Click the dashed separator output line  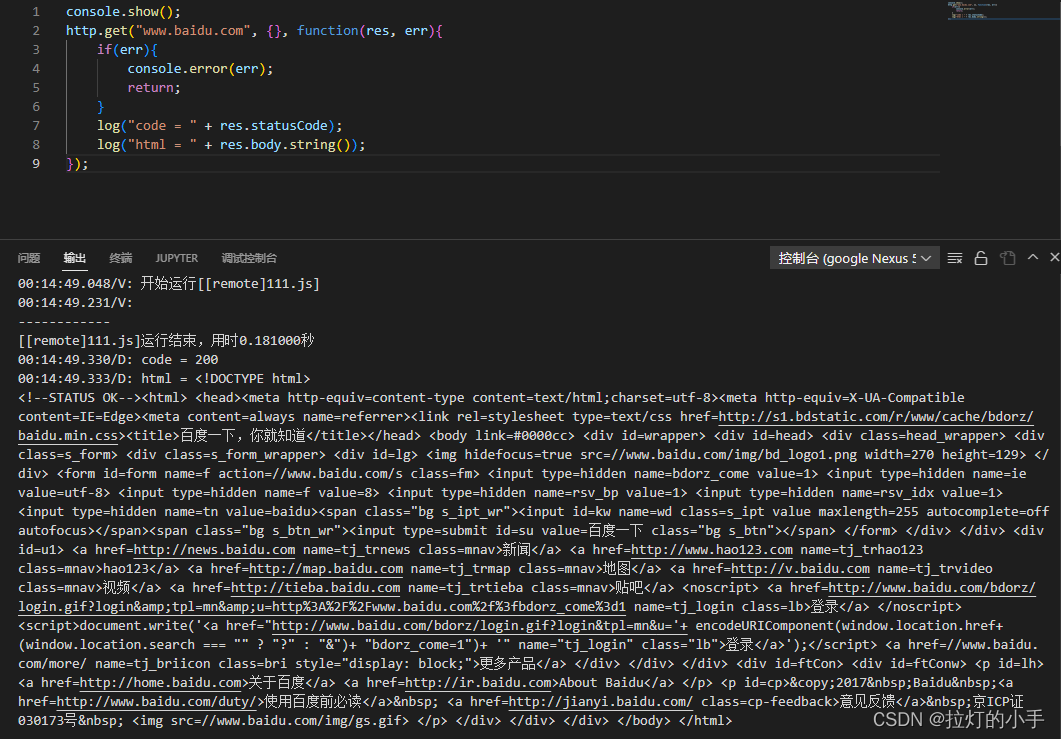point(64,321)
